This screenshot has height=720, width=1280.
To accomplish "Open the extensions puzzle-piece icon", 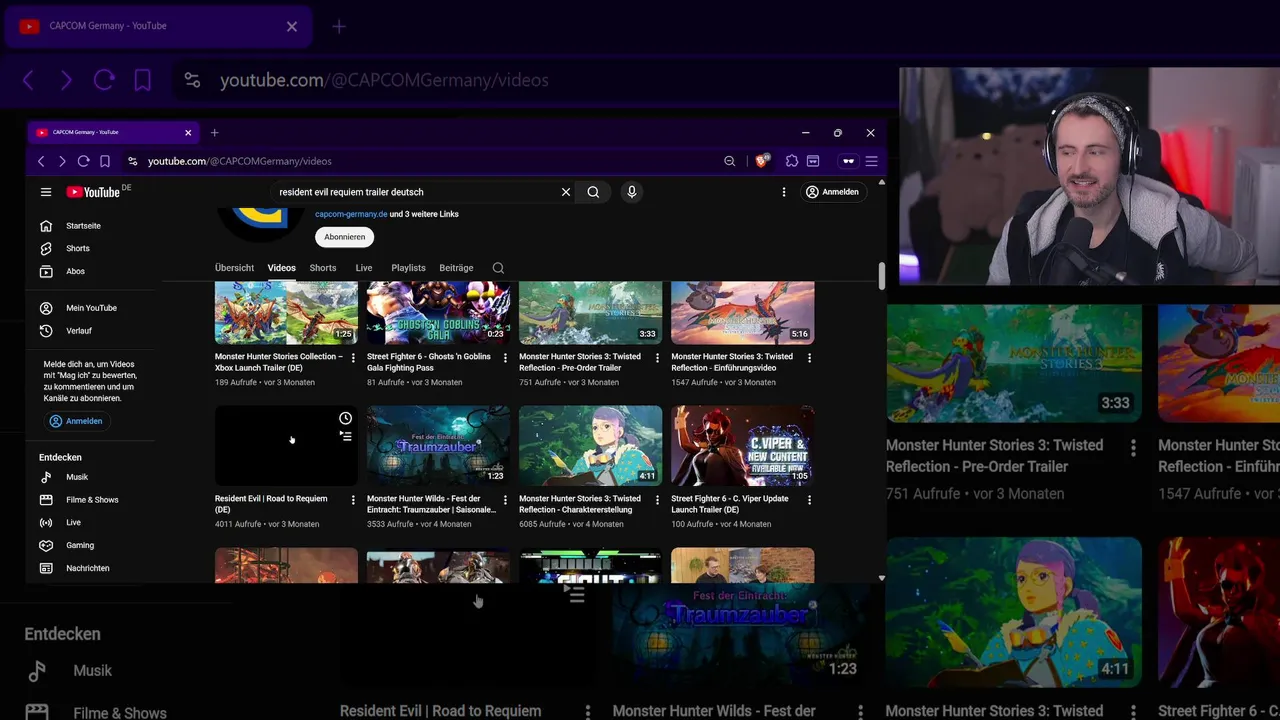I will coord(792,161).
